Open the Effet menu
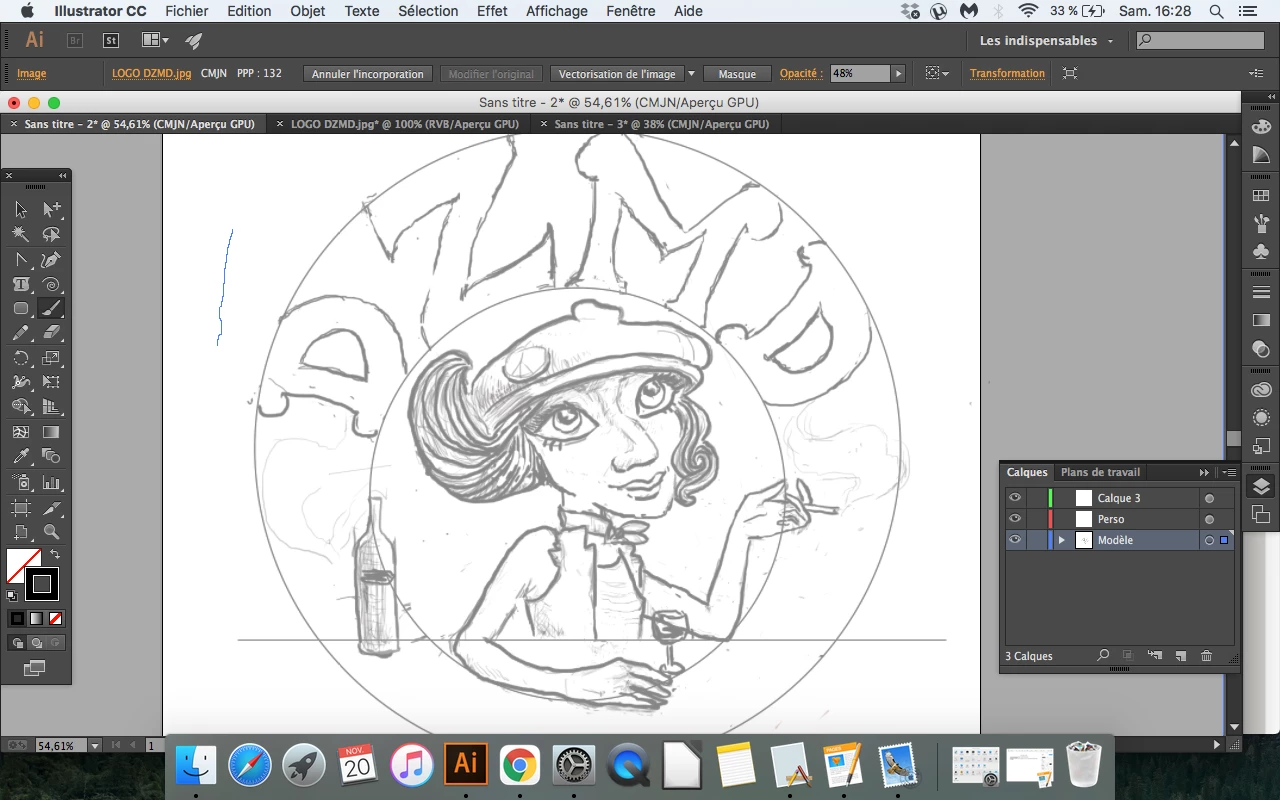Viewport: 1280px width, 800px height. (x=492, y=11)
